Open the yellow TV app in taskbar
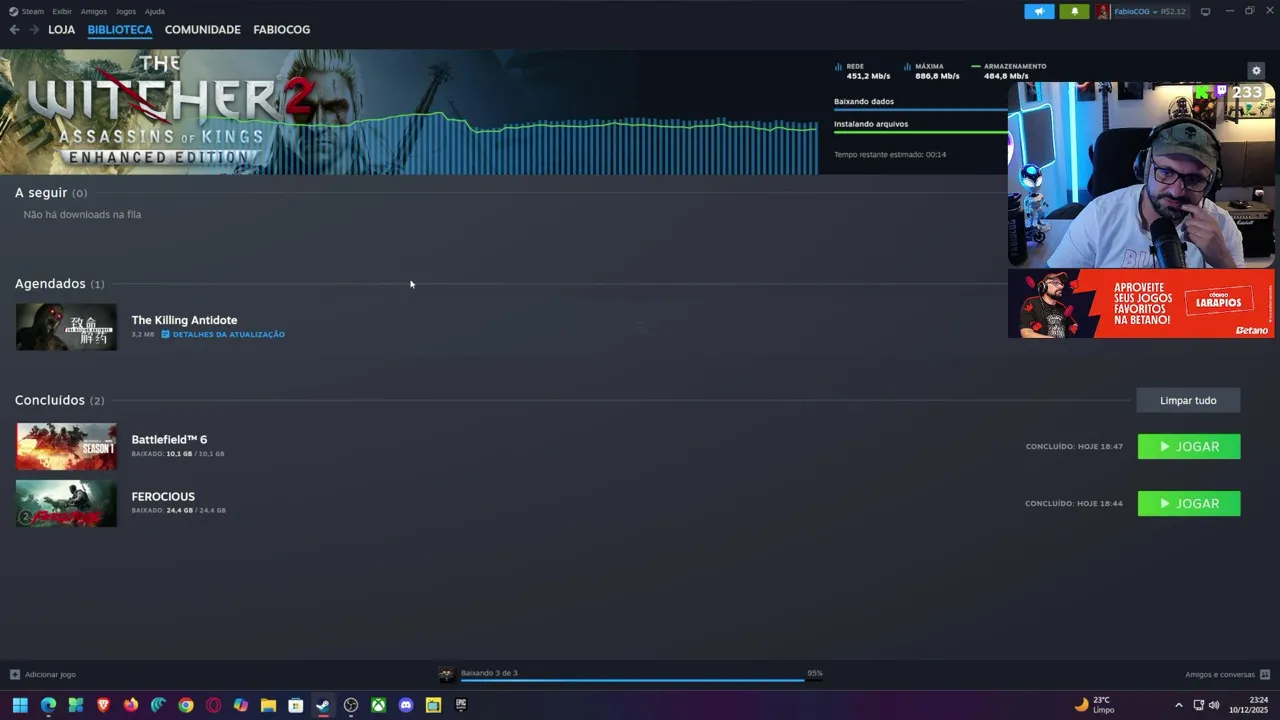Image resolution: width=1280 pixels, height=720 pixels. 433,705
